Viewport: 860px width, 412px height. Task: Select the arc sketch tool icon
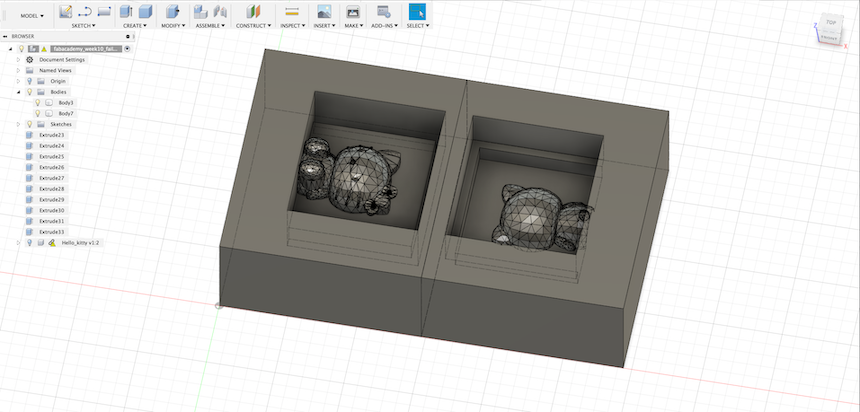(85, 11)
